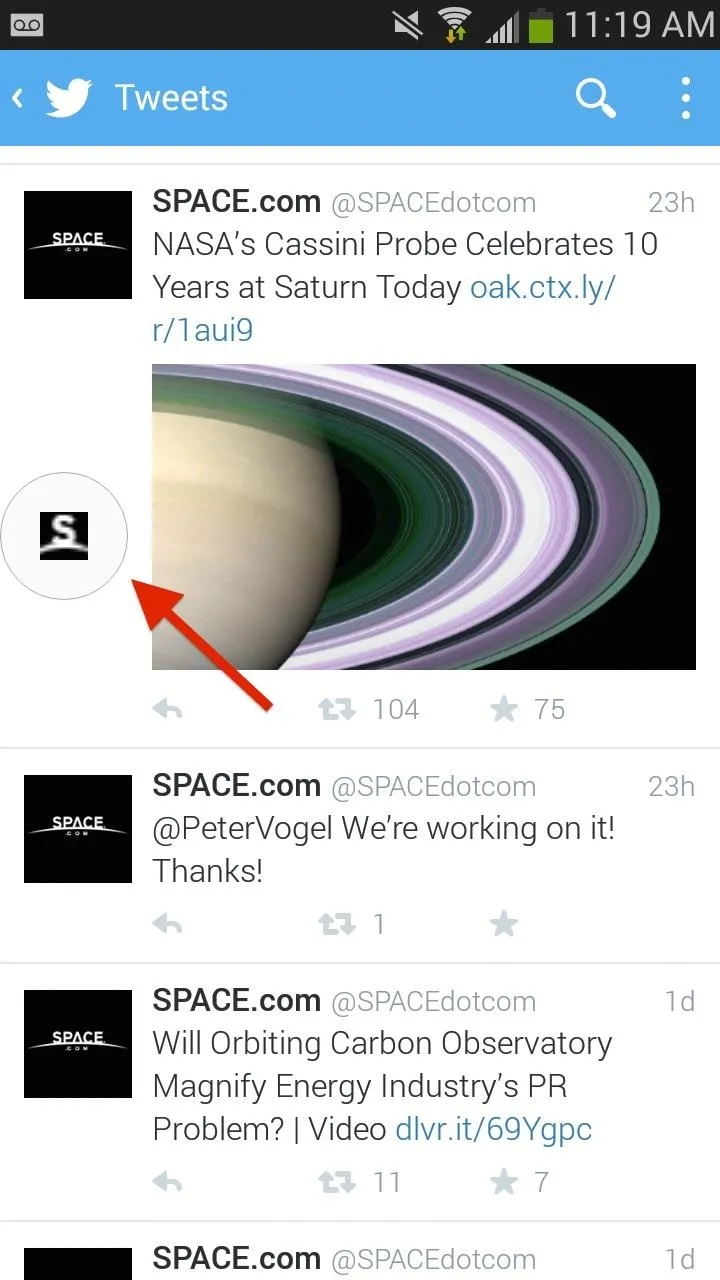The height and width of the screenshot is (1280, 720).
Task: Star the @PeterVogel reply tweet
Action: click(504, 924)
